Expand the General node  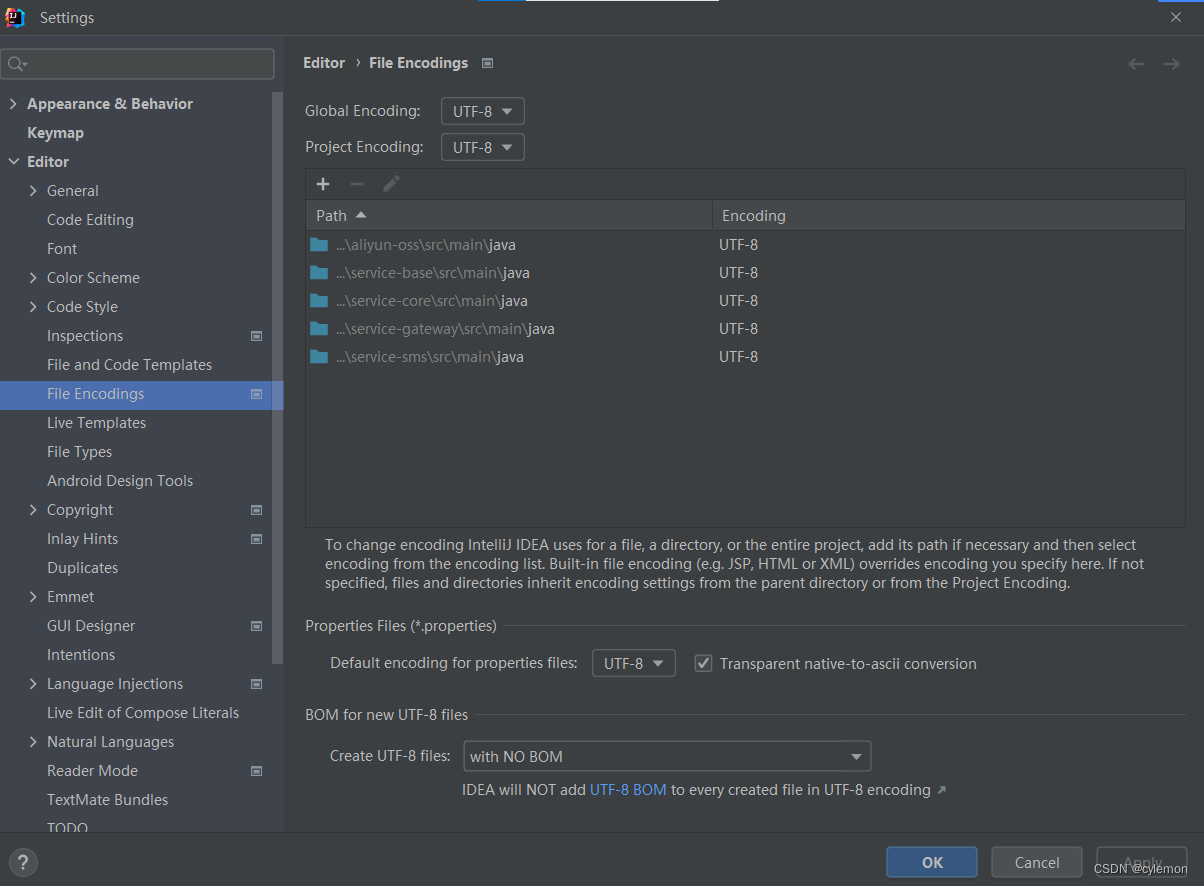tap(33, 191)
